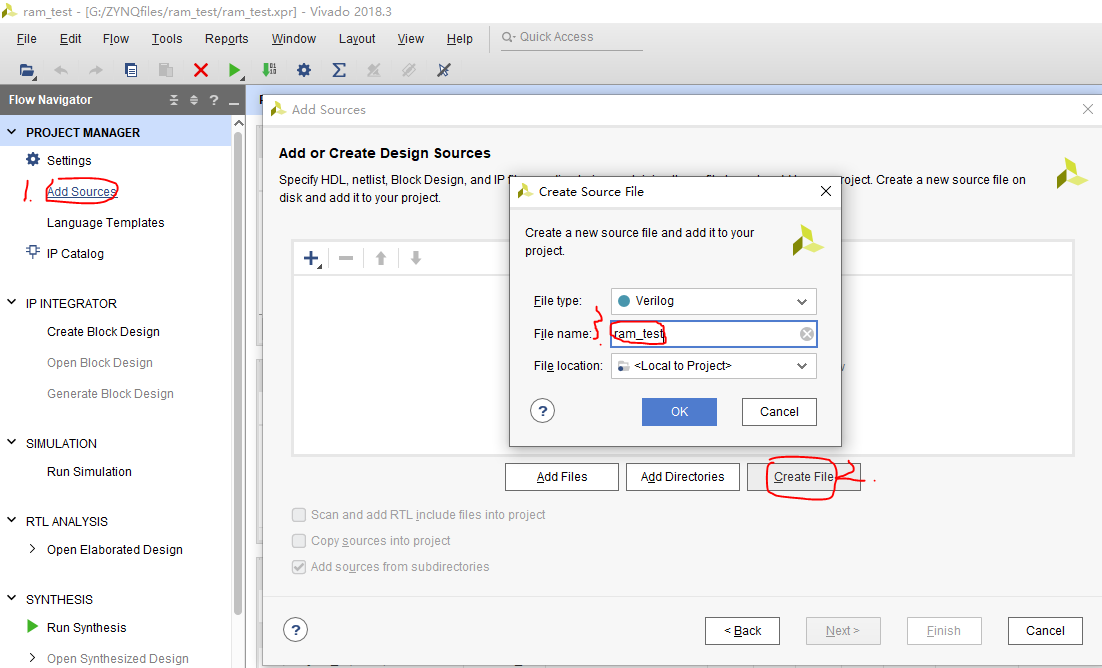Open the File location dropdown

coord(713,366)
